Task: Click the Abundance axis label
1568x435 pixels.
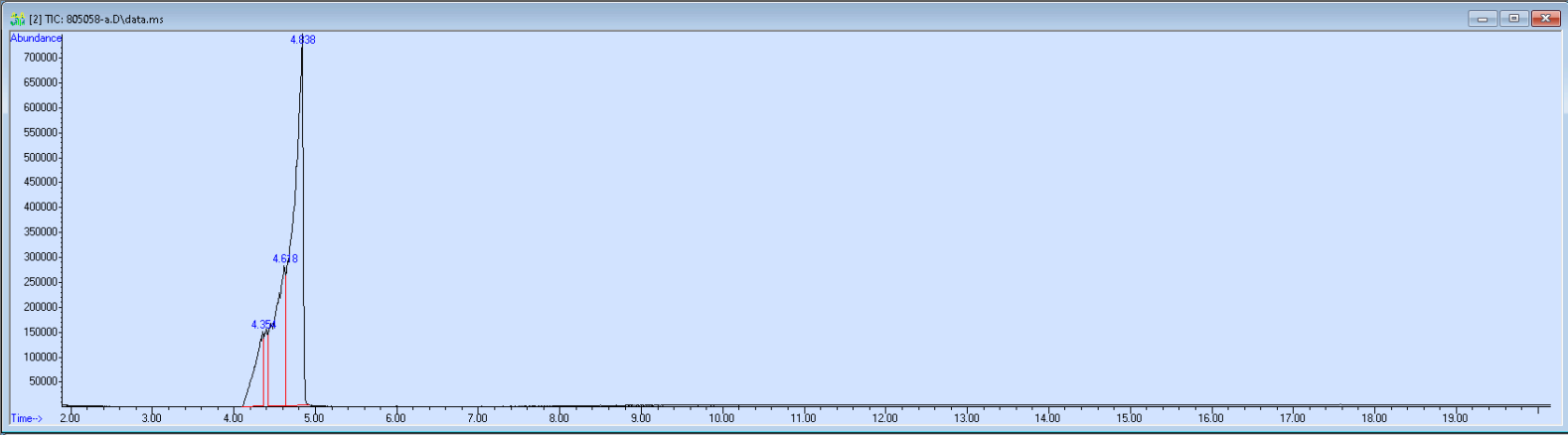Action: tap(36, 38)
